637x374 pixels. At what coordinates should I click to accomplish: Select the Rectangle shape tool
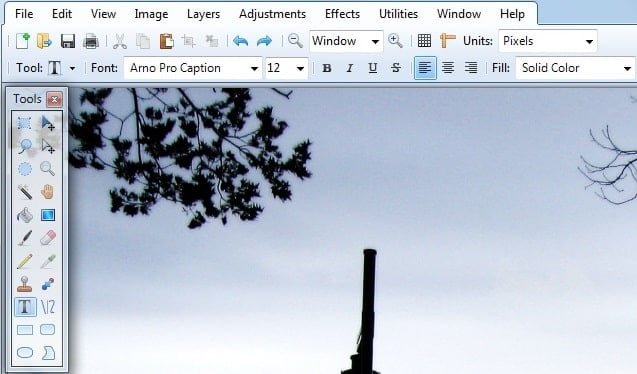pyautogui.click(x=25, y=330)
